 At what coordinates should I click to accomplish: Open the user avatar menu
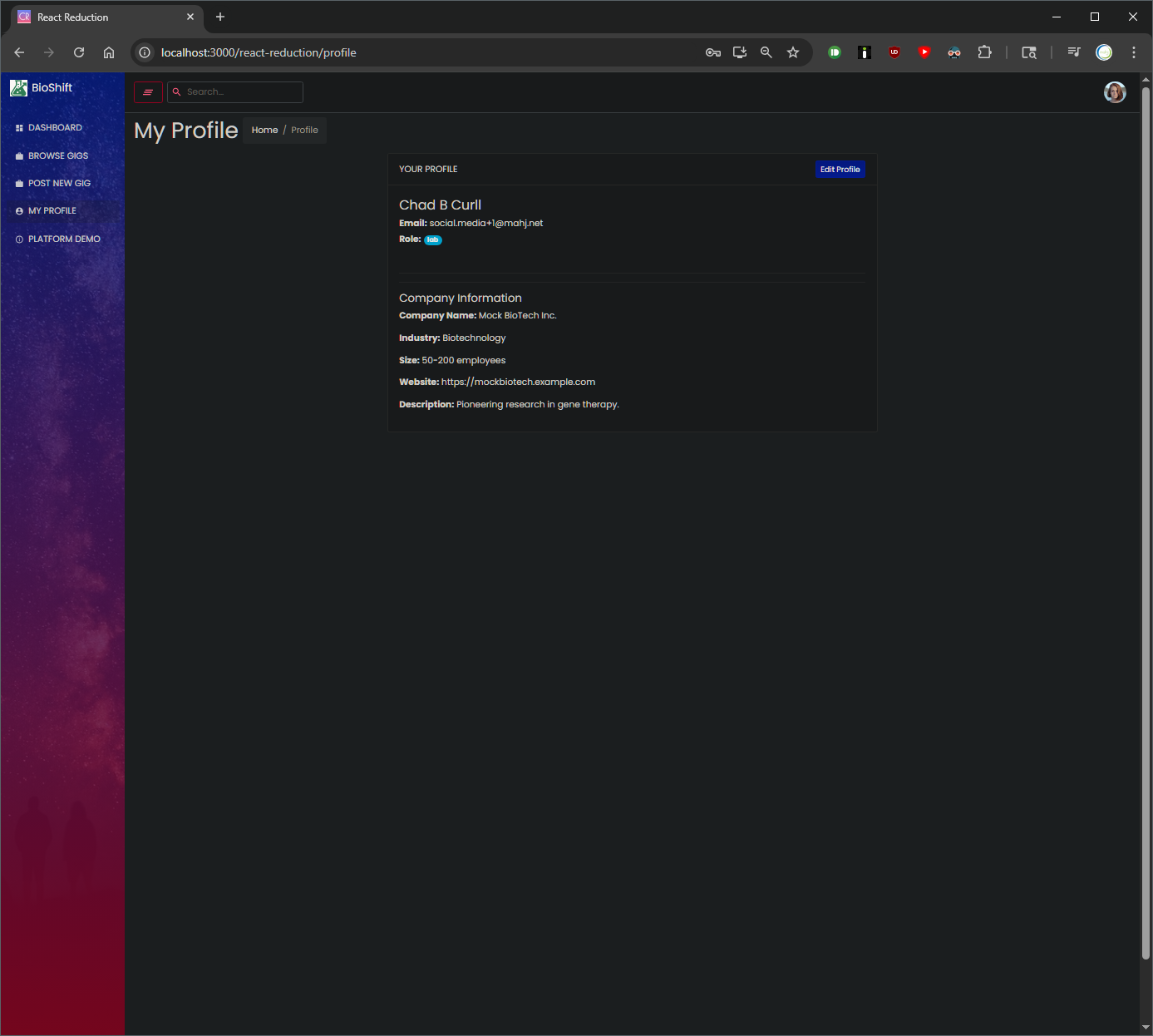[x=1114, y=92]
